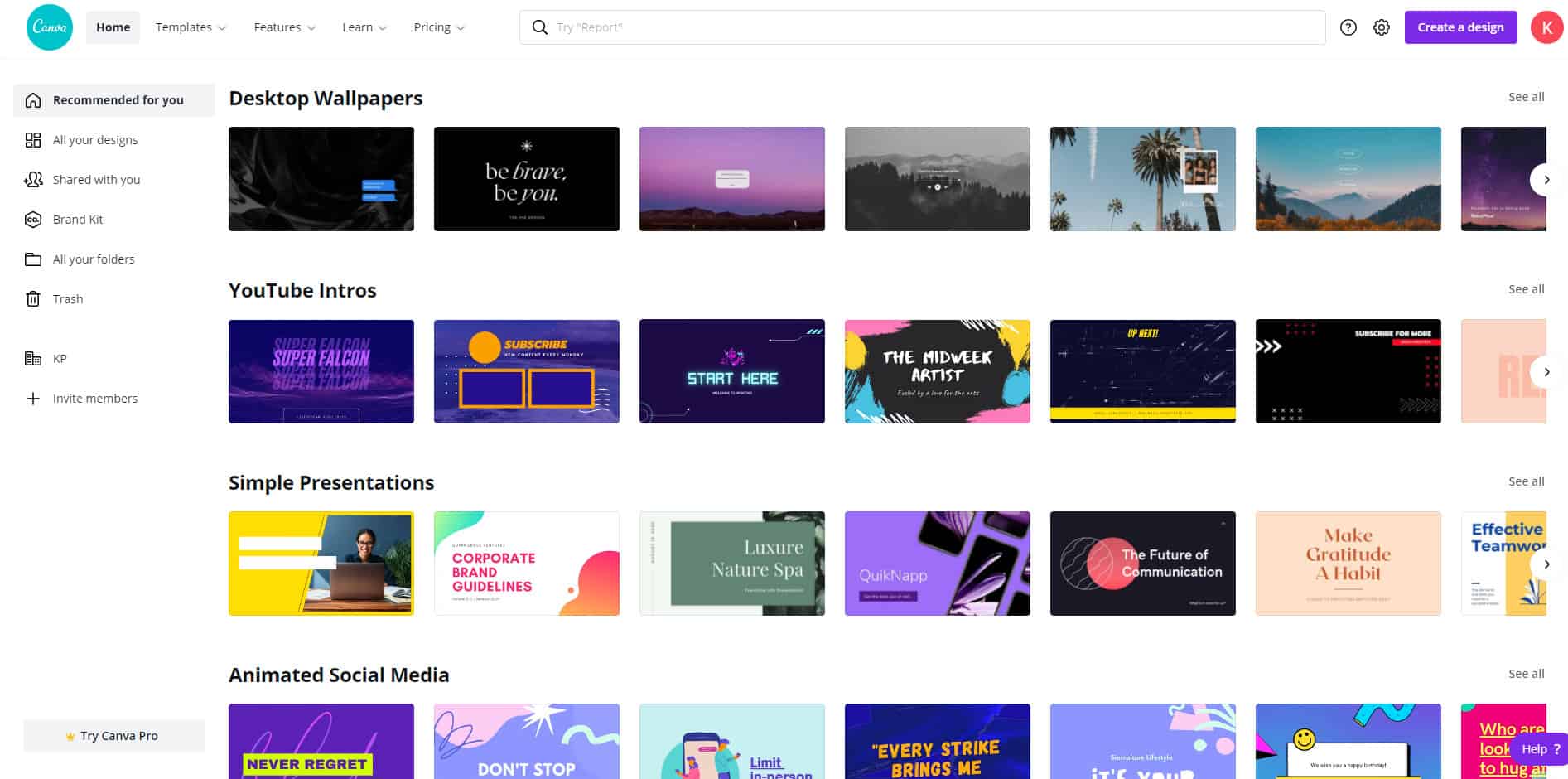Open Shared with you section

click(96, 180)
